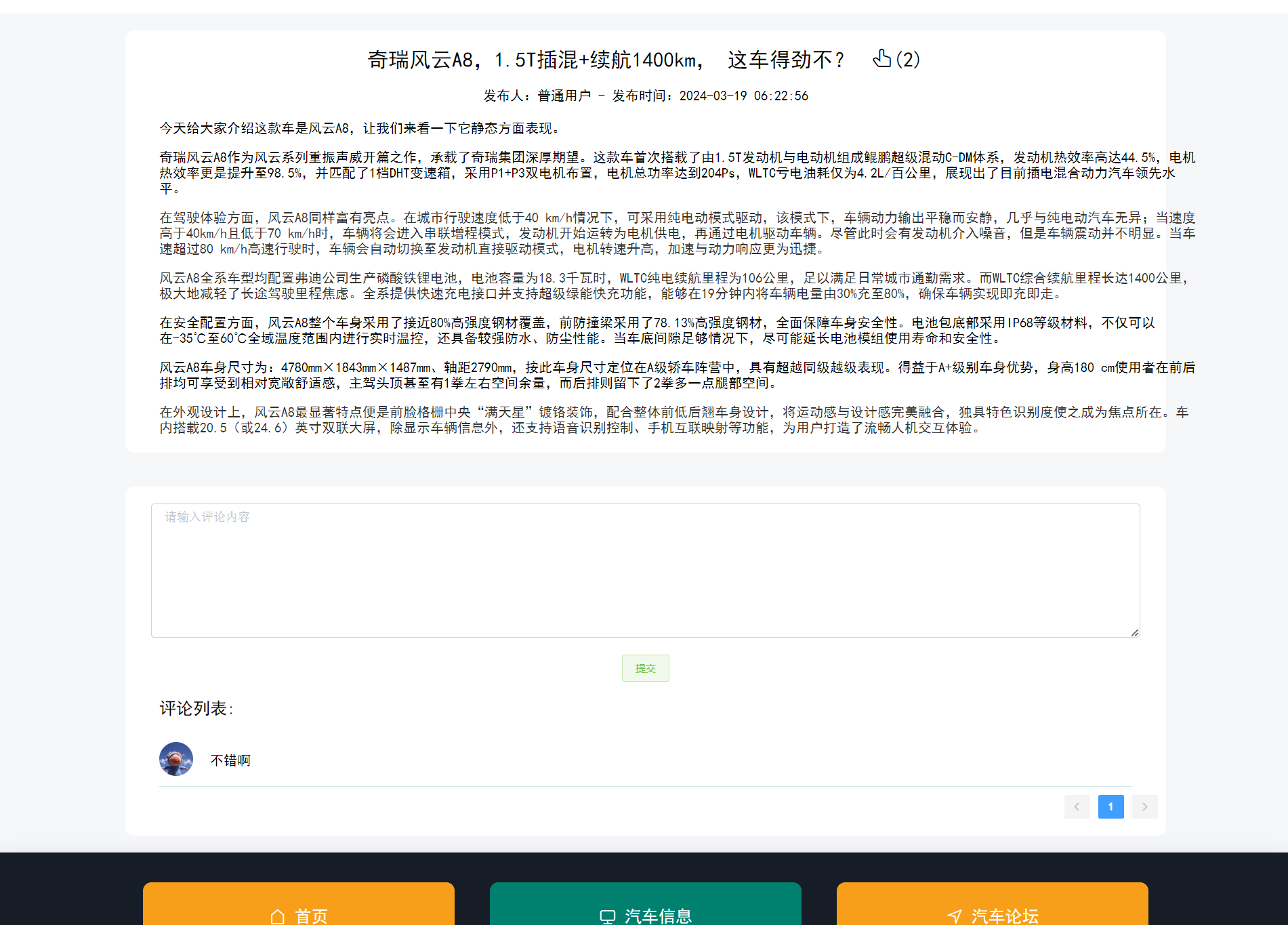Viewport: 1288px width, 925px height.
Task: Click inside the comment input box
Action: click(x=644, y=569)
